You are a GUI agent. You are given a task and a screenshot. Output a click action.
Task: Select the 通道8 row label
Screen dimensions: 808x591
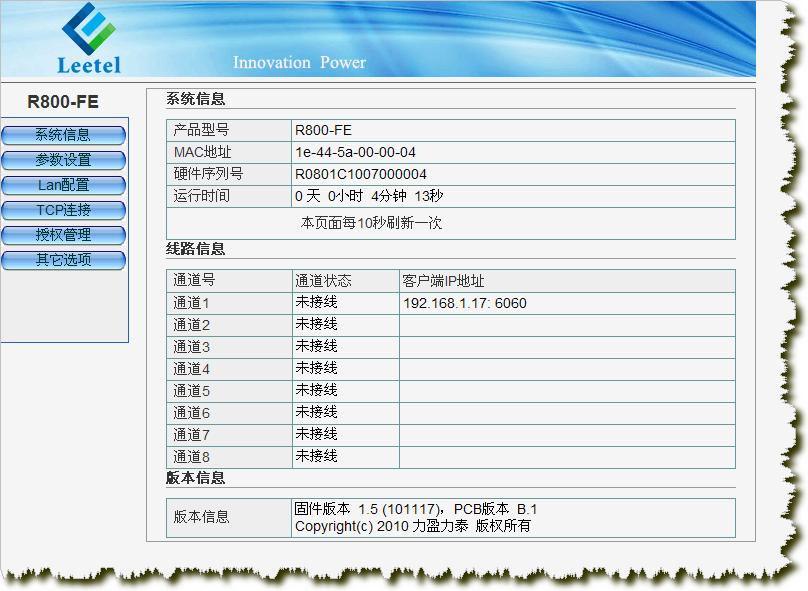pos(192,456)
